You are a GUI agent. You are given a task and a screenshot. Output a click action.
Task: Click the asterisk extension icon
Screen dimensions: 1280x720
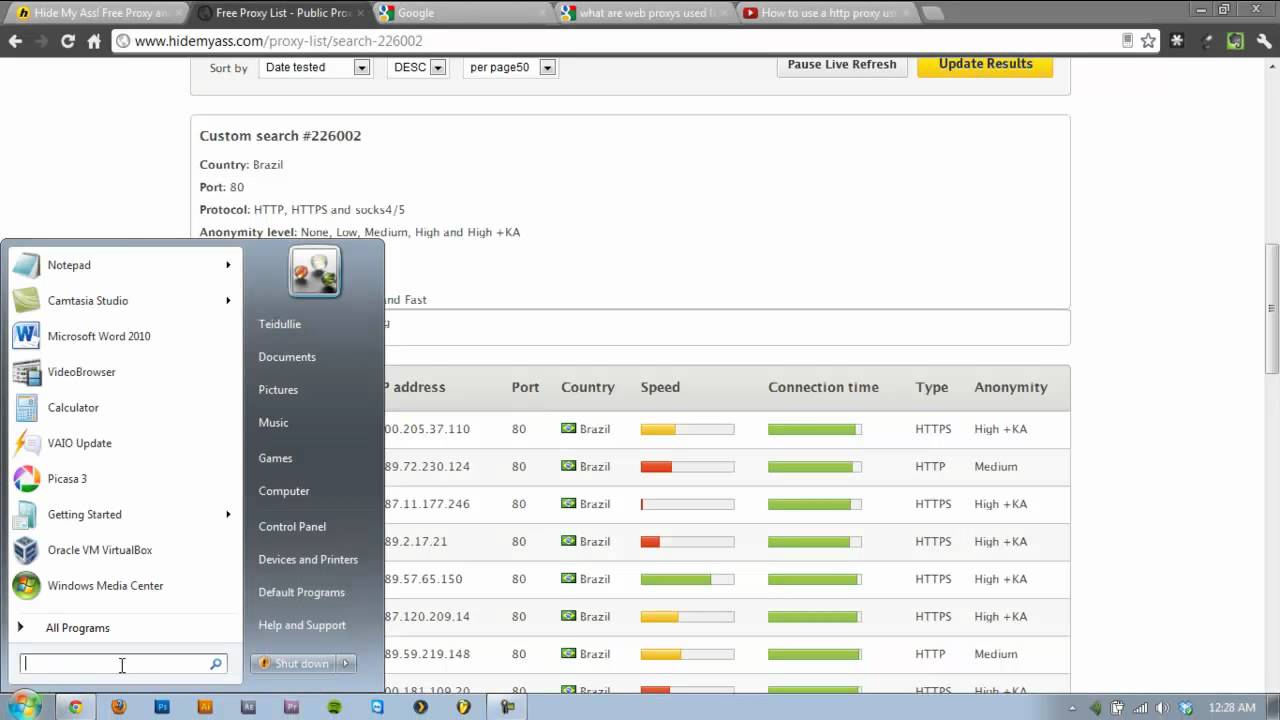coord(1177,41)
